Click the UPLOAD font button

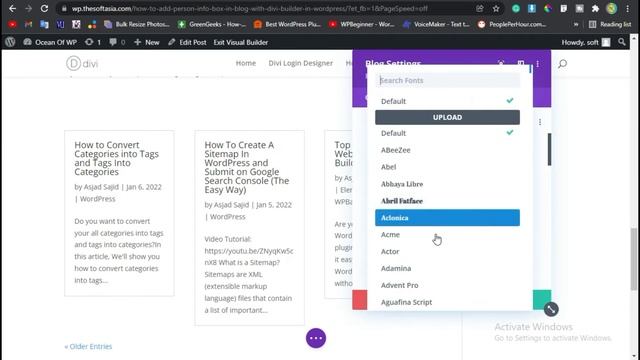447,117
